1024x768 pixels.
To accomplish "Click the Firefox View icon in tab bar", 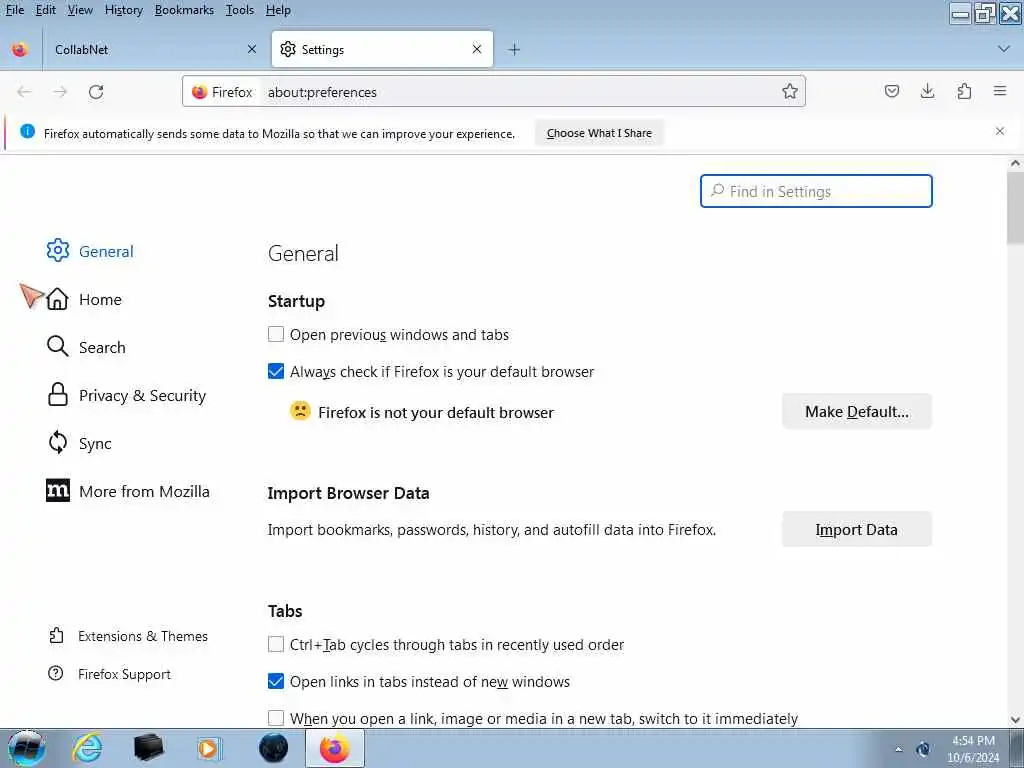I will 20,50.
